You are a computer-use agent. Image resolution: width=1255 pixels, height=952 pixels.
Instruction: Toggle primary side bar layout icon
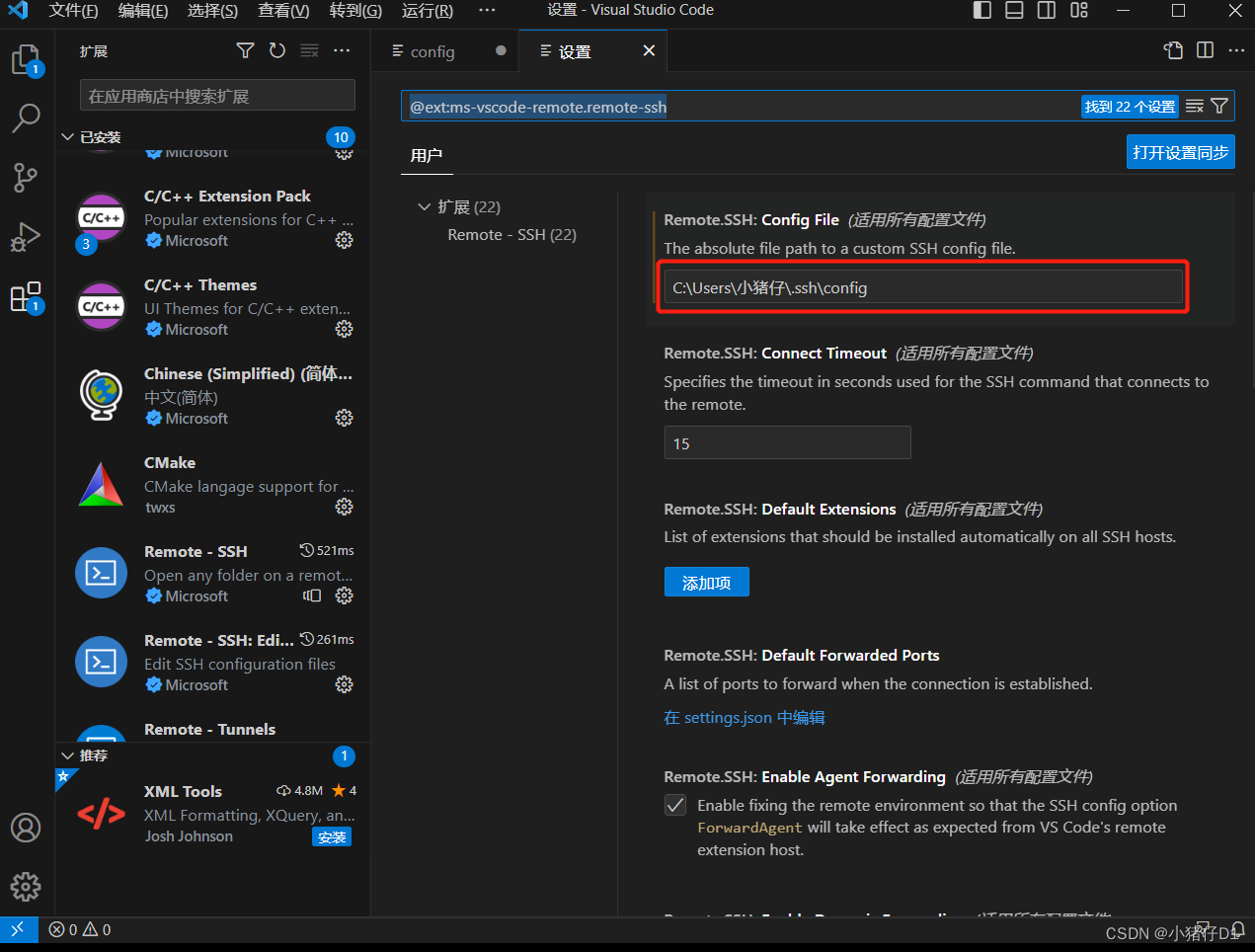coord(982,11)
